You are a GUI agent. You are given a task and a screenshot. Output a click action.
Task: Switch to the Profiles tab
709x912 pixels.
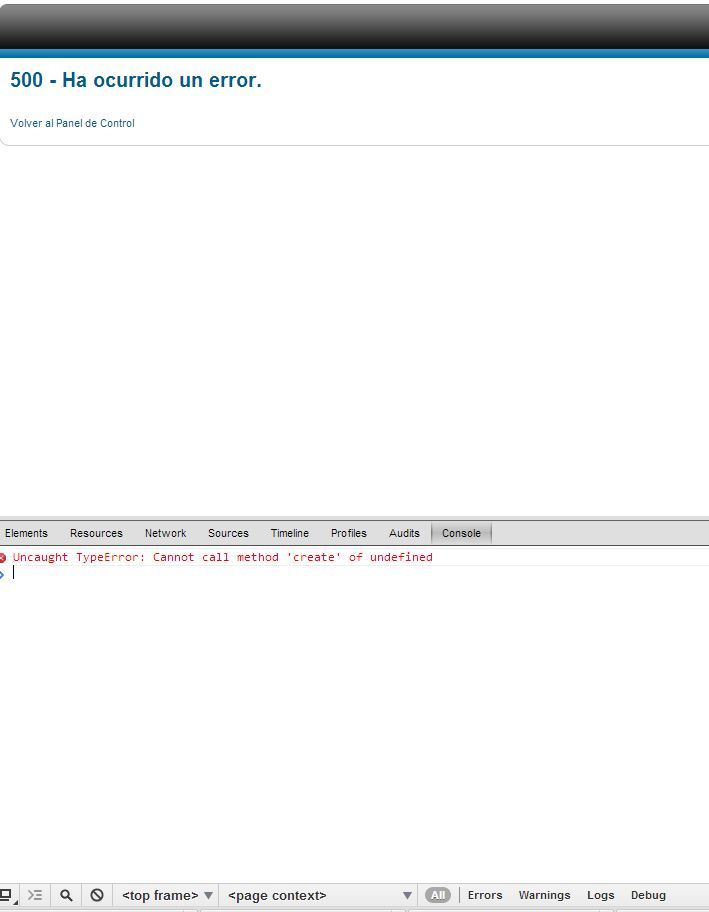(348, 533)
